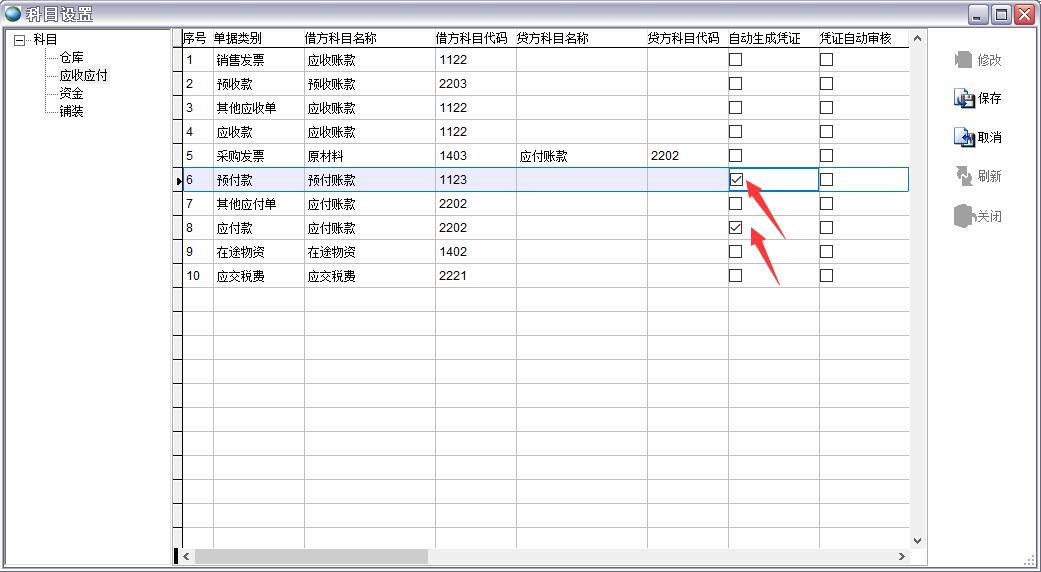Select 仓库 in the tree
Image resolution: width=1041 pixels, height=572 pixels.
coord(71,58)
